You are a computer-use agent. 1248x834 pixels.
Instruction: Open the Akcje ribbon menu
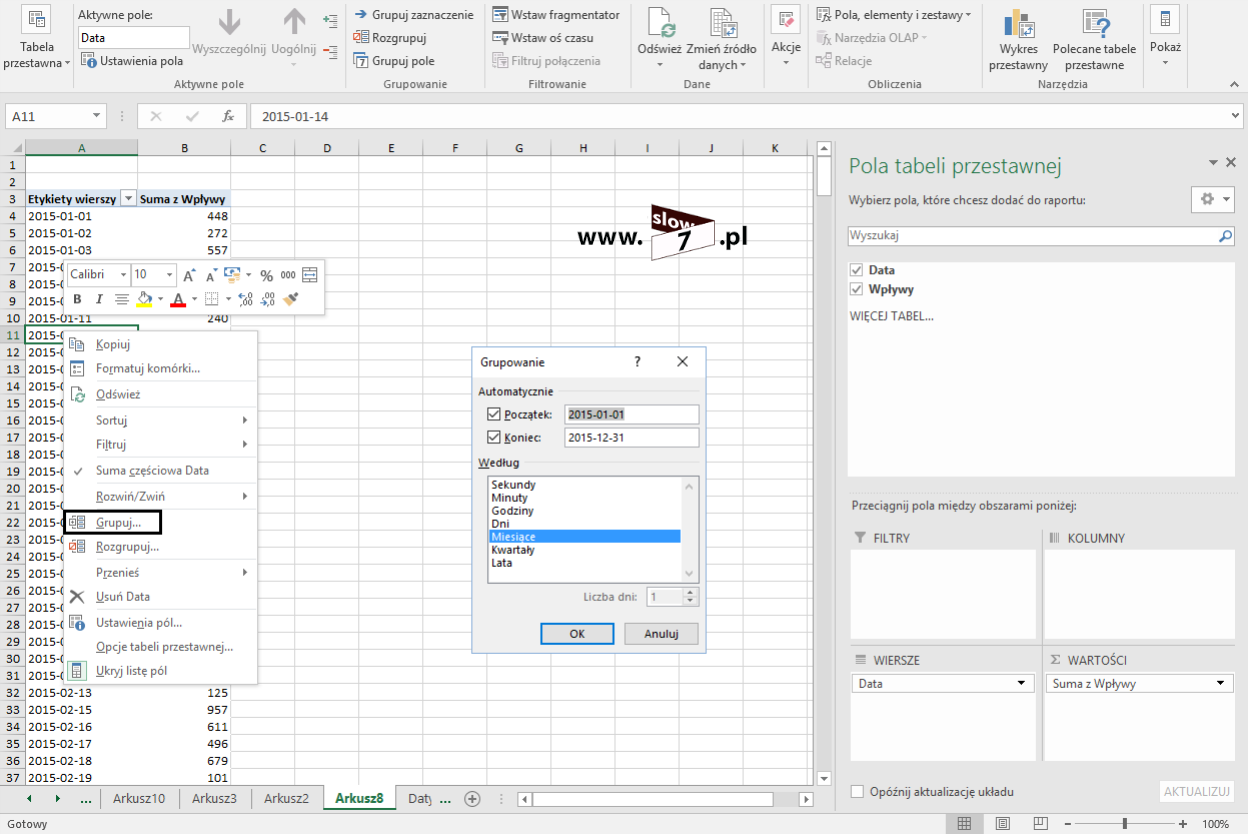click(x=786, y=39)
